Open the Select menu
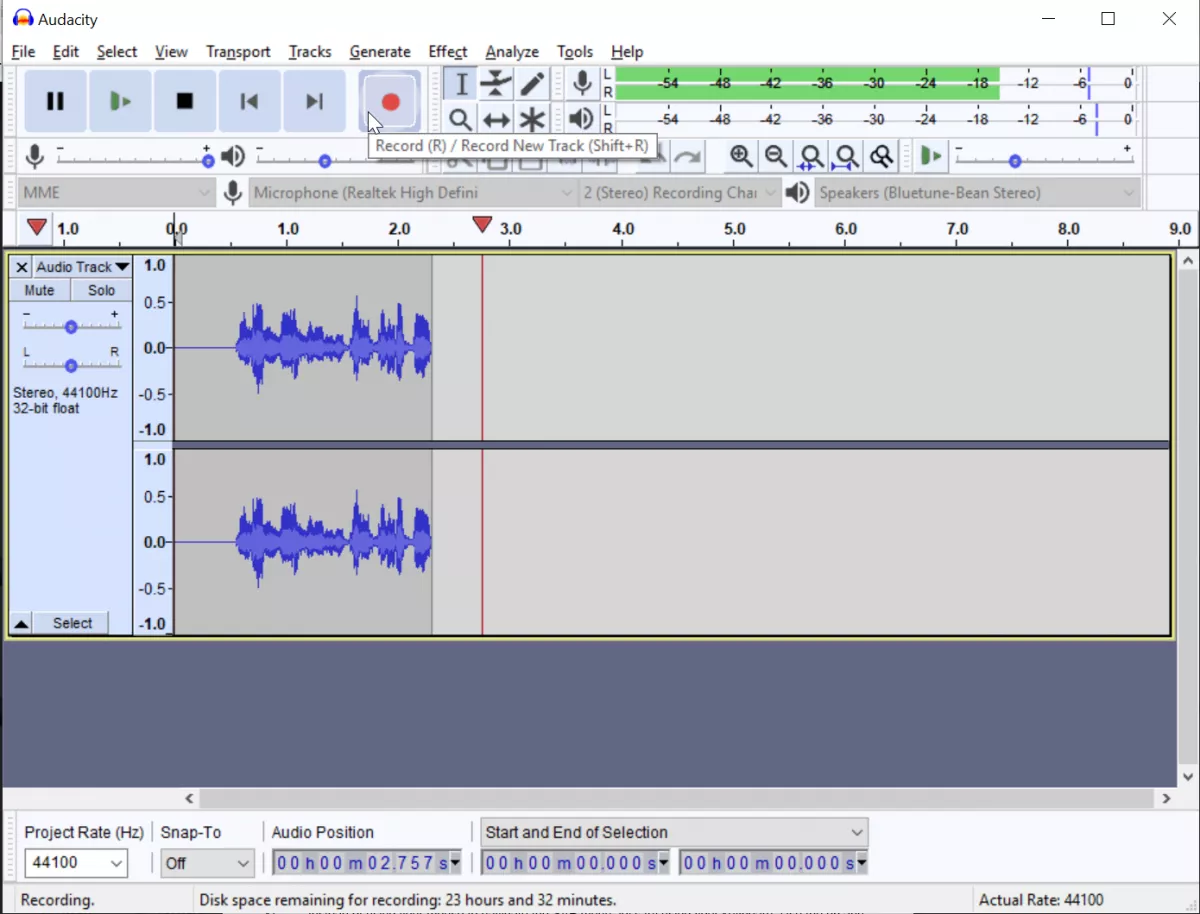 pos(117,52)
